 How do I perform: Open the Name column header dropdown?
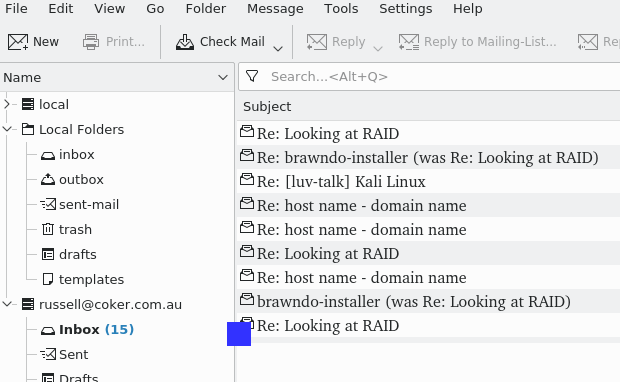coord(223,78)
